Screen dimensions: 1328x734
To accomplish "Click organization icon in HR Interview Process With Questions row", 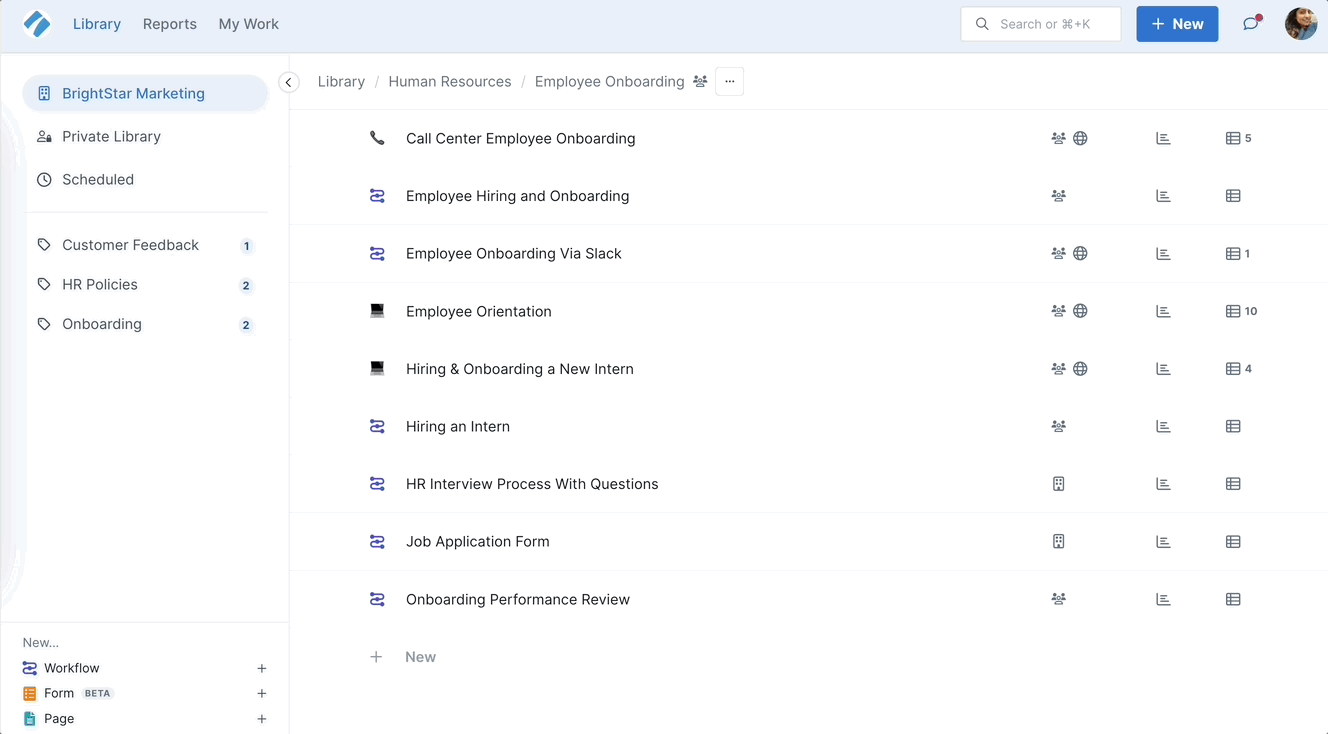I will 1058,484.
